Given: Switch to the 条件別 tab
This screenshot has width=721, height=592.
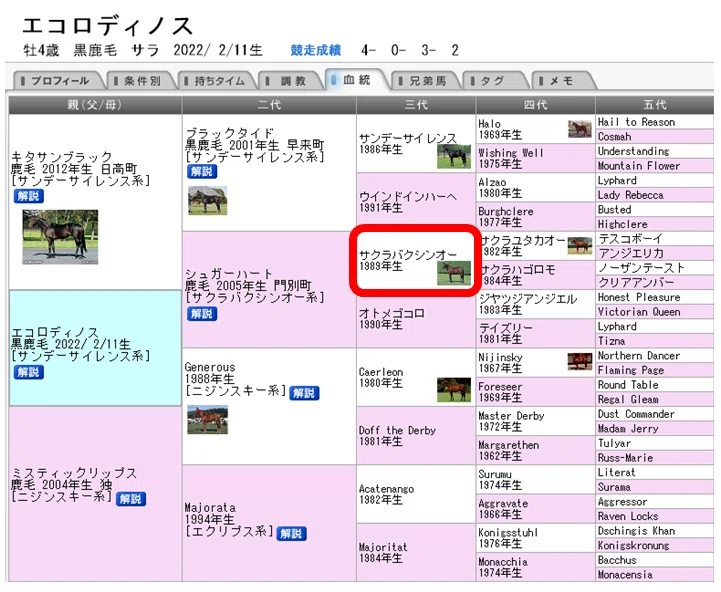Looking at the screenshot, I should [141, 81].
